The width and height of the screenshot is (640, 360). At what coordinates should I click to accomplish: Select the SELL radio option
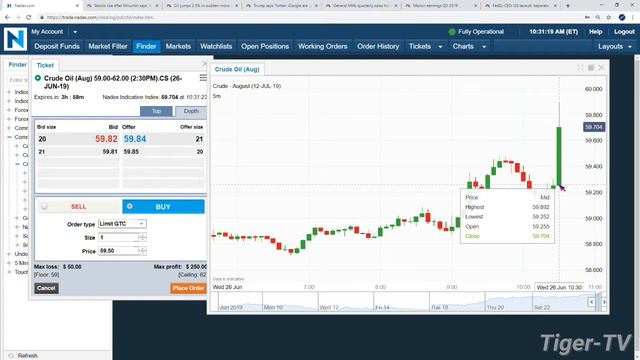(44, 207)
